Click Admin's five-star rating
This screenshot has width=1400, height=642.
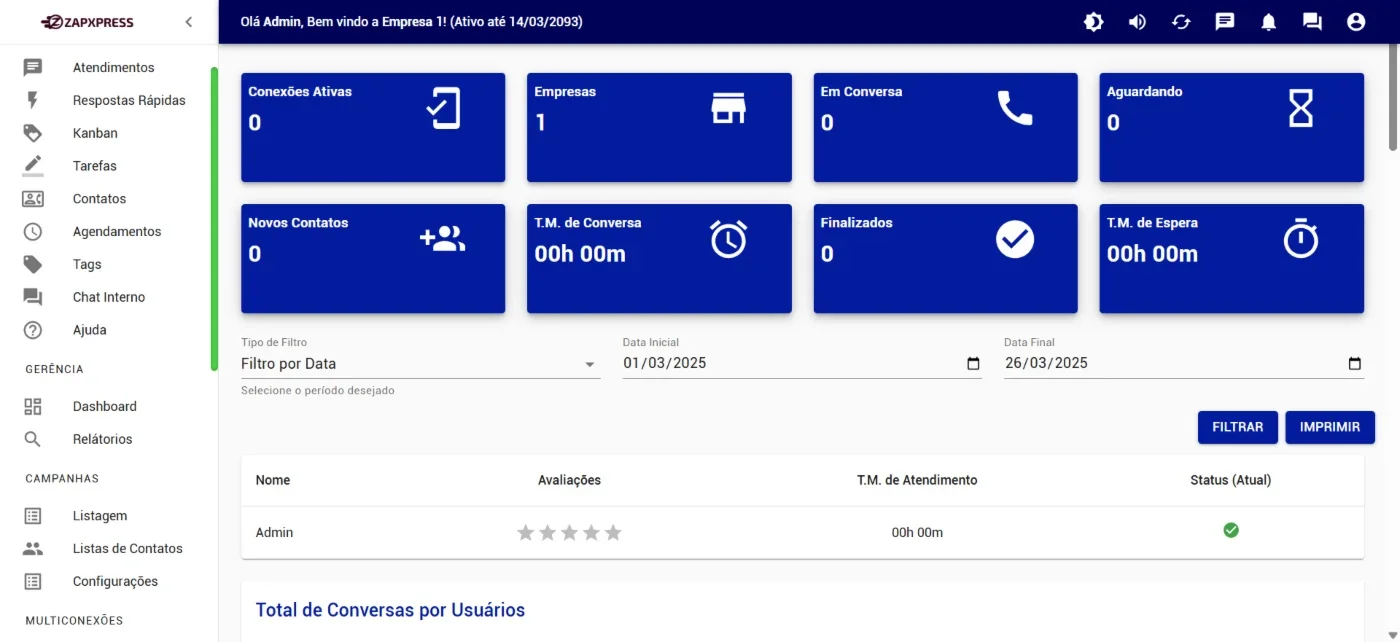[569, 533]
